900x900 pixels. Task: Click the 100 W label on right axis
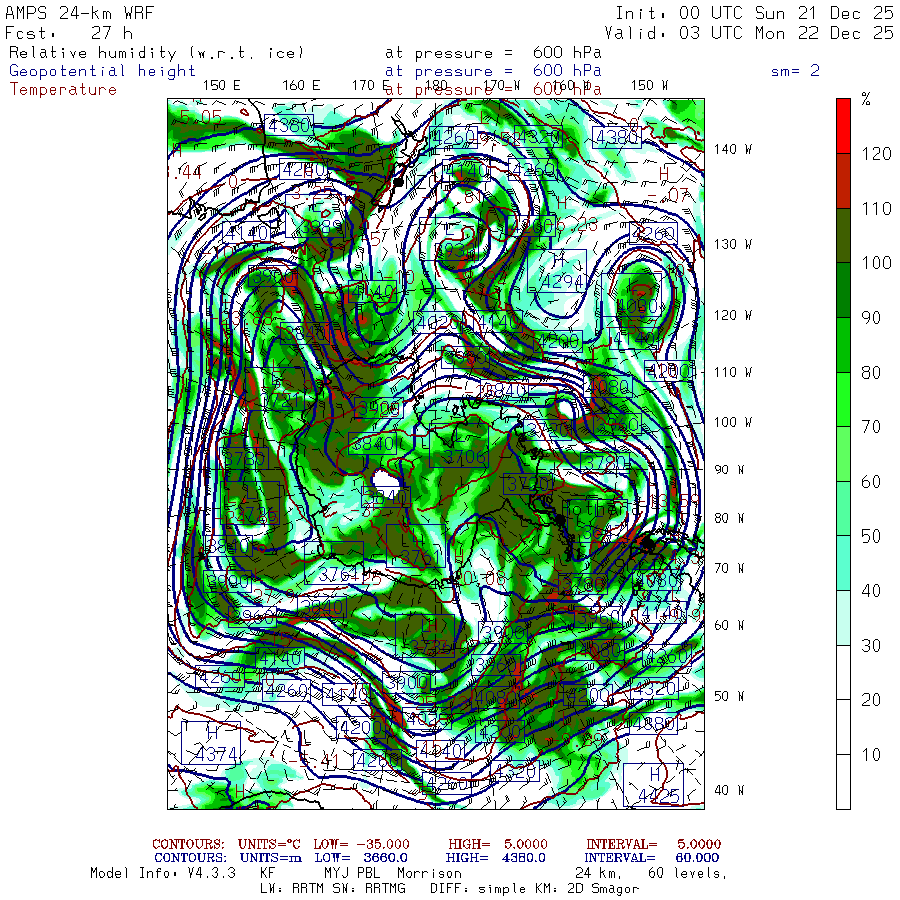(732, 422)
